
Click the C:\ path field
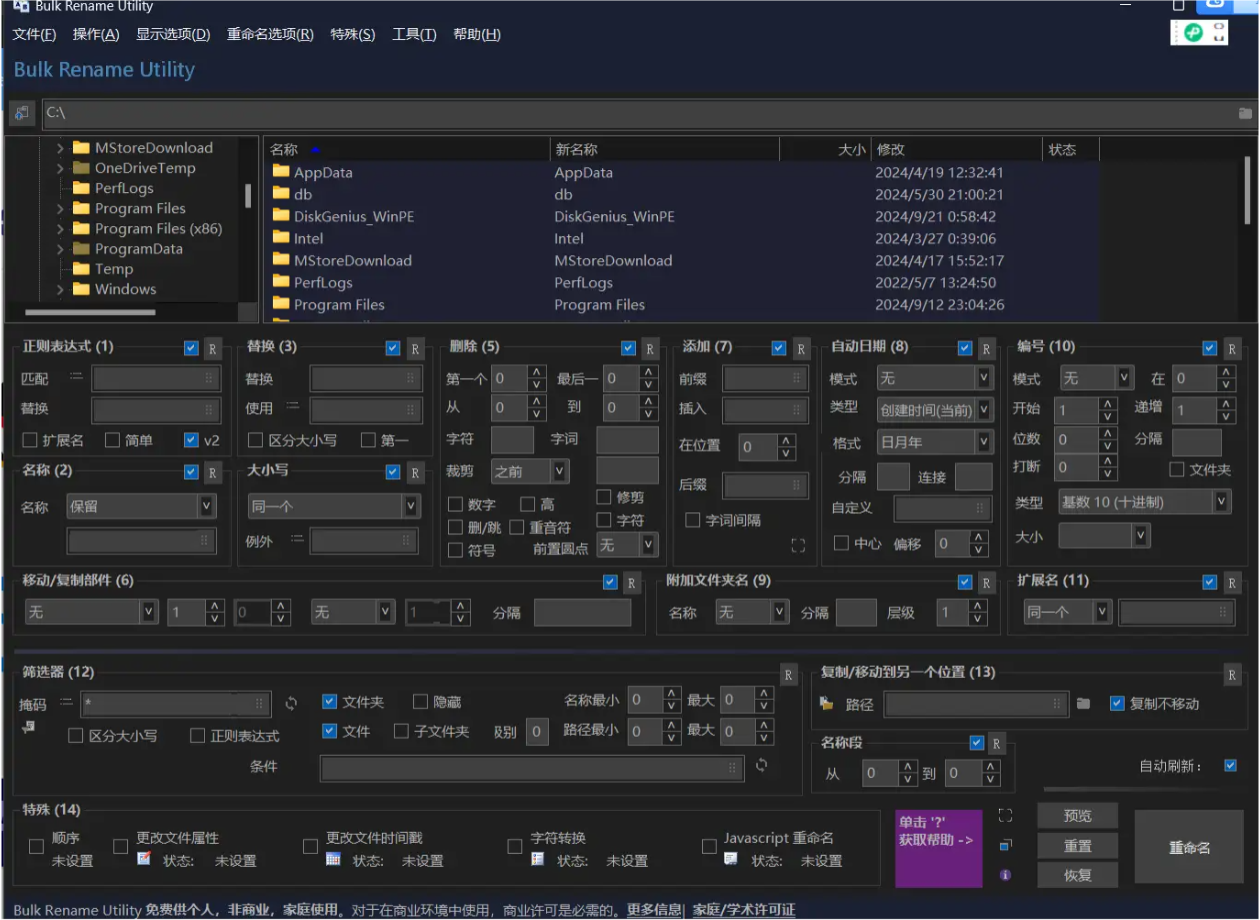tap(638, 113)
